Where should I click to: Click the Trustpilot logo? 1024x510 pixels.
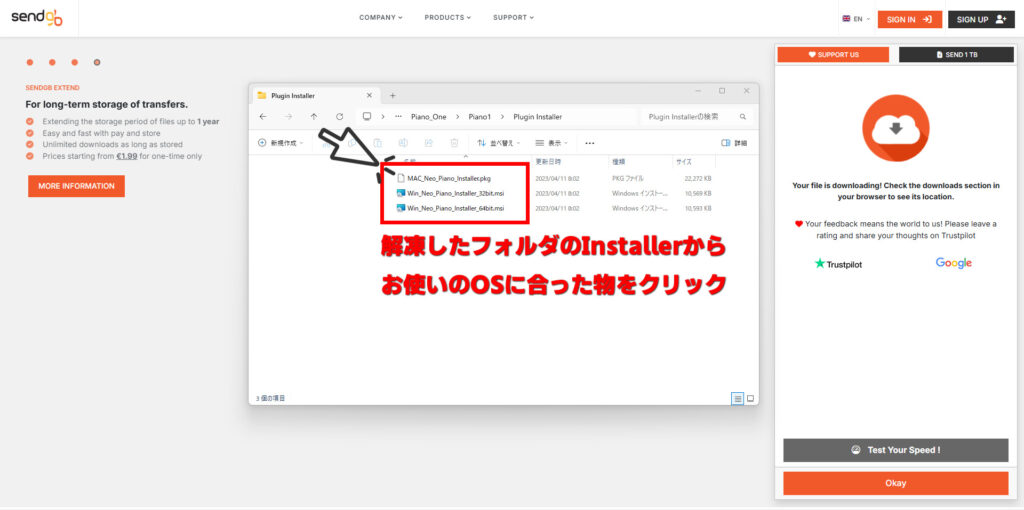[x=838, y=264]
